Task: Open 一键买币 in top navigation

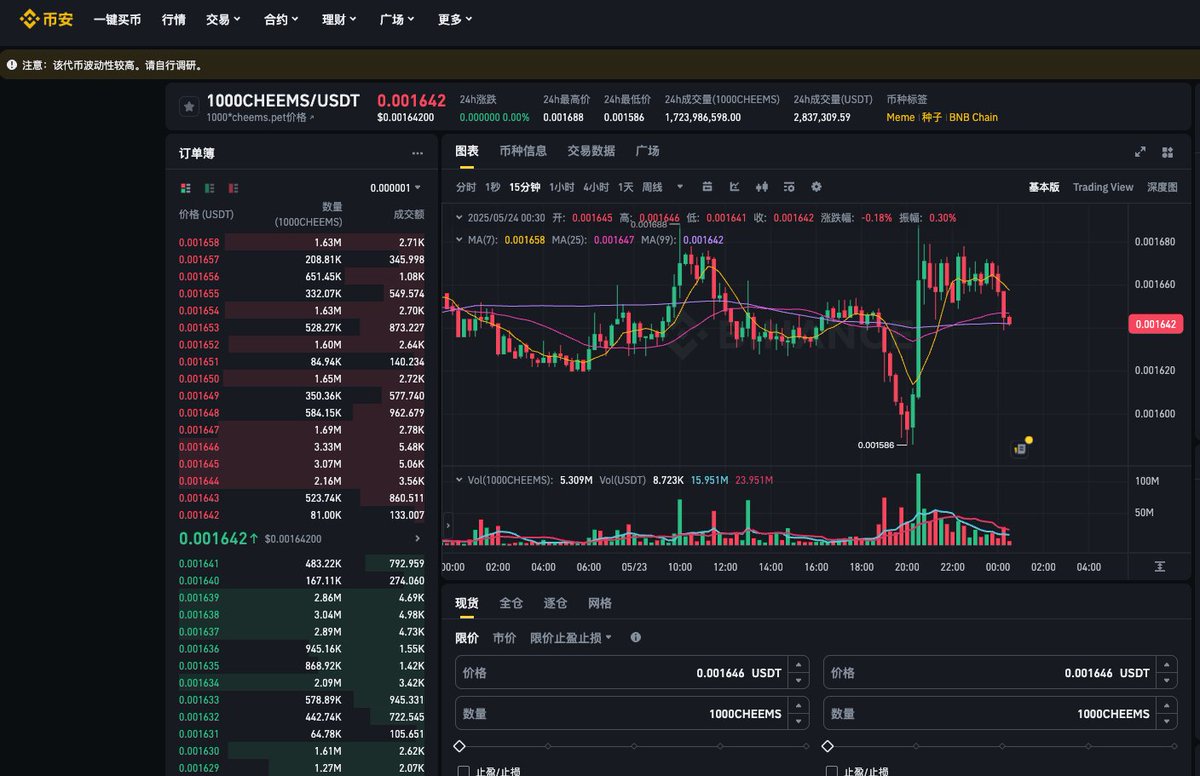Action: point(117,19)
